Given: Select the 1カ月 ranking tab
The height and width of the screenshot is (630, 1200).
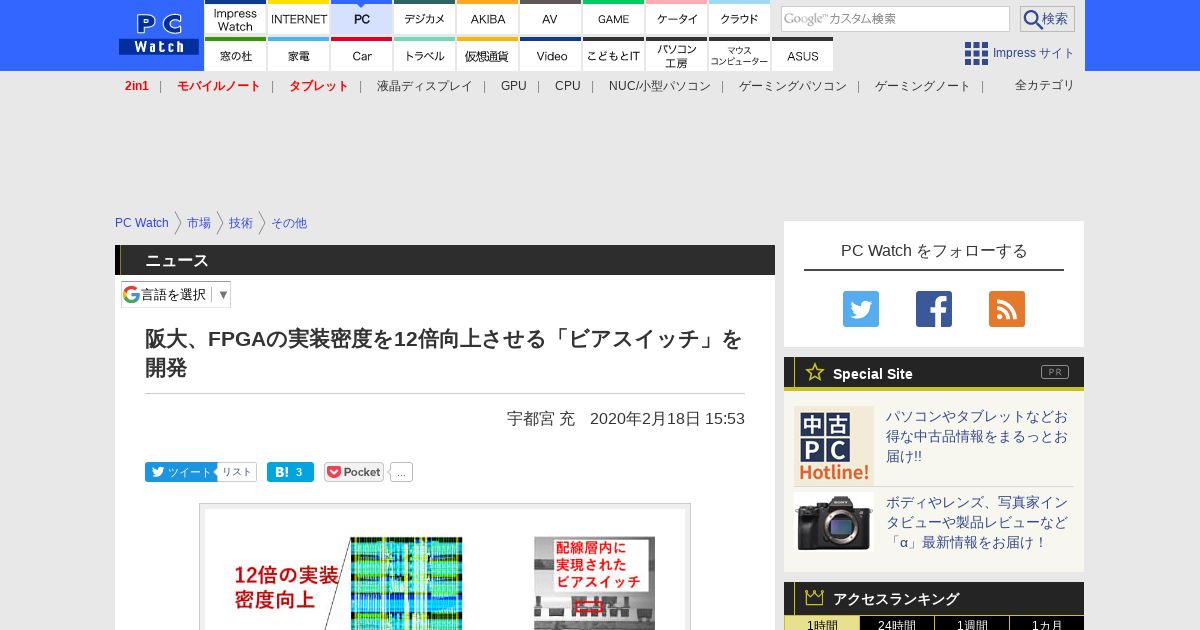Looking at the screenshot, I should 1047,624.
